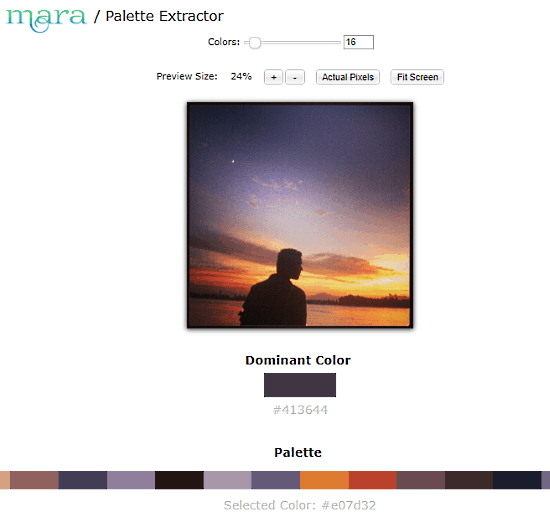This screenshot has height=523, width=550.
Task: Click the sunset silhouette preview image
Action: coord(300,215)
